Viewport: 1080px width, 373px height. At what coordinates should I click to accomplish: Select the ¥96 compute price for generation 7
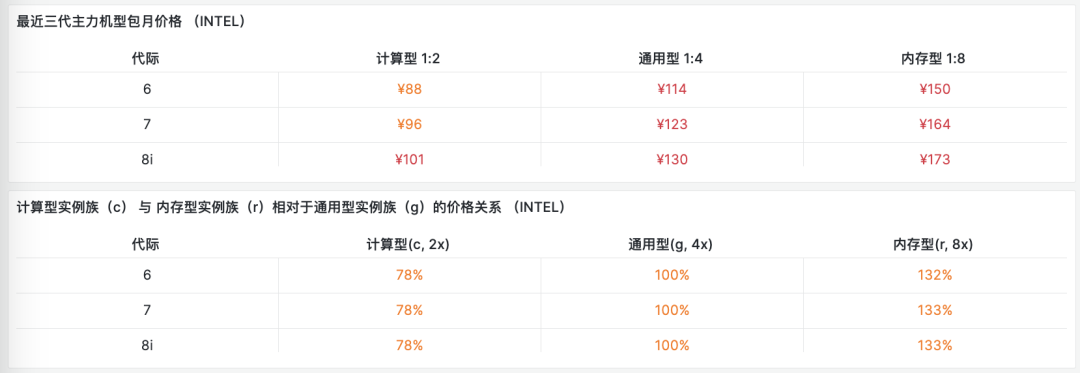(x=409, y=125)
